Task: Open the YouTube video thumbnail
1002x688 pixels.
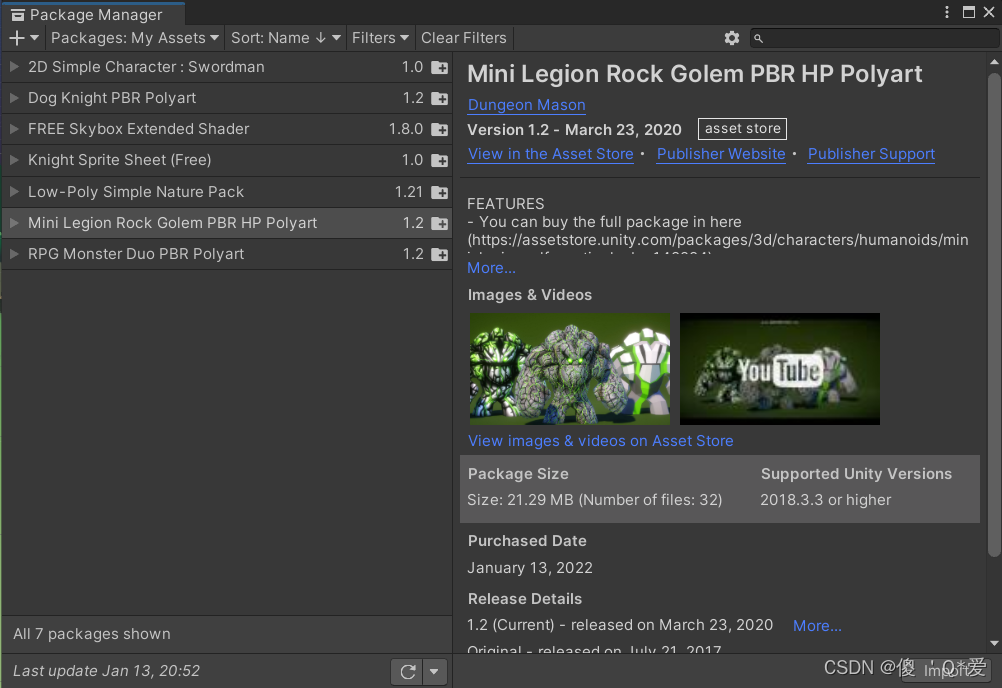Action: coord(780,369)
